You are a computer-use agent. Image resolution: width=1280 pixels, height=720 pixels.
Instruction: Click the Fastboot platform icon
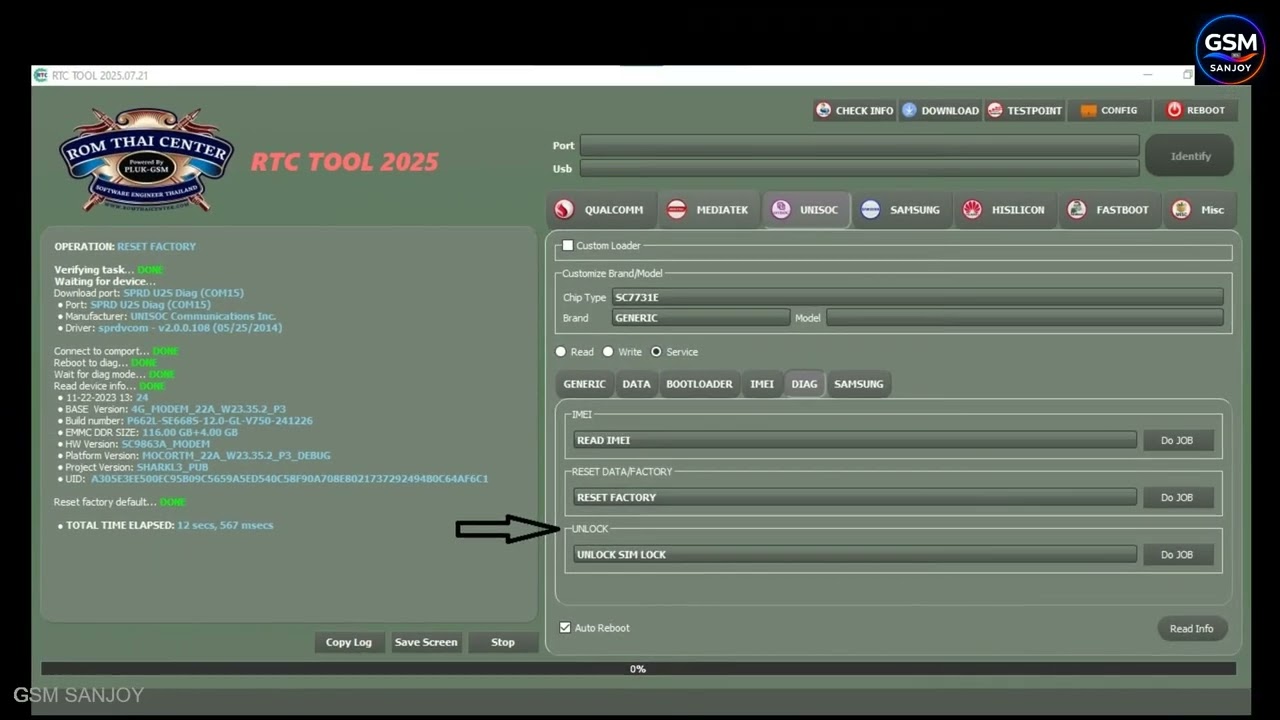click(1077, 210)
